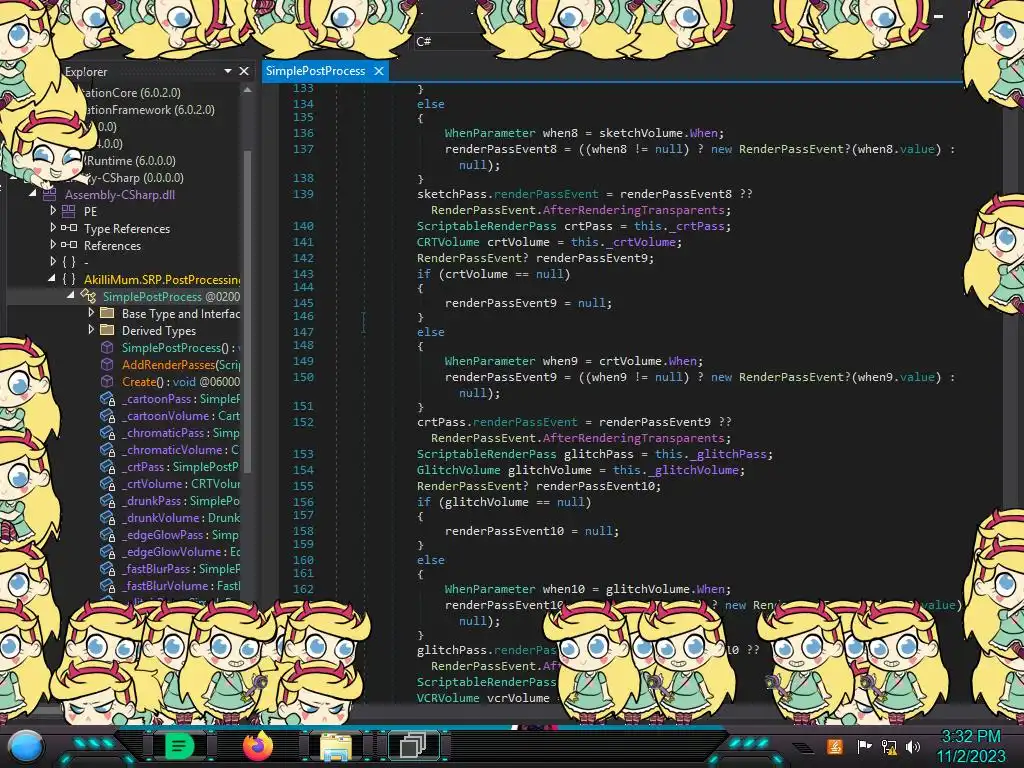Image resolution: width=1024 pixels, height=768 pixels.
Task: Select 'ationFramework (6.0.2.0)' assembly row
Action: point(148,110)
